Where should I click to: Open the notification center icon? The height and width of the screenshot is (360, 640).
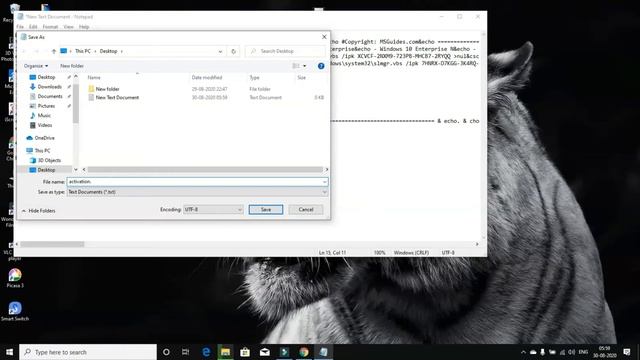(627, 352)
